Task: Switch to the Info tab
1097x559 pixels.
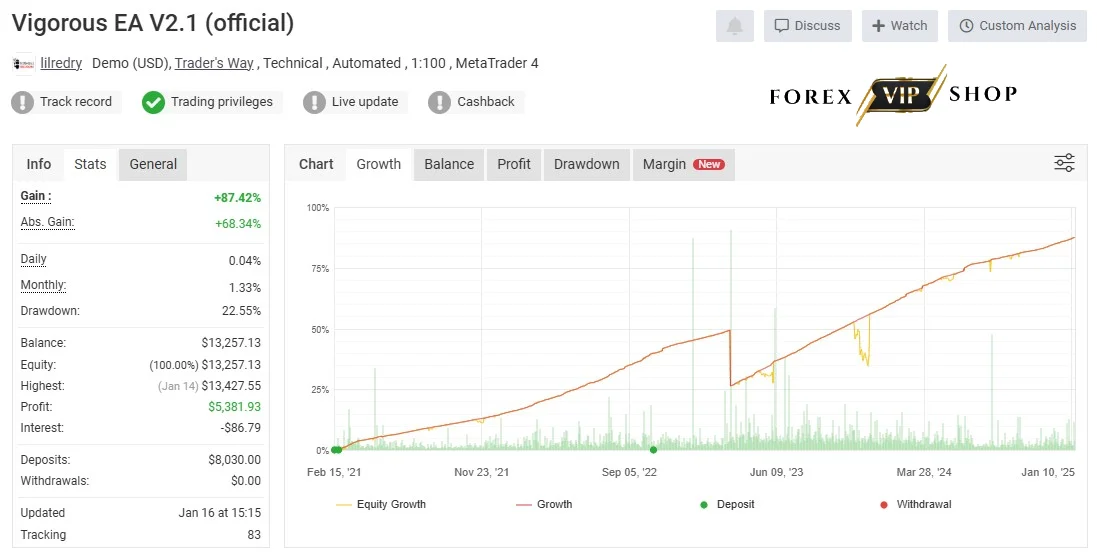Action: pyautogui.click(x=38, y=164)
